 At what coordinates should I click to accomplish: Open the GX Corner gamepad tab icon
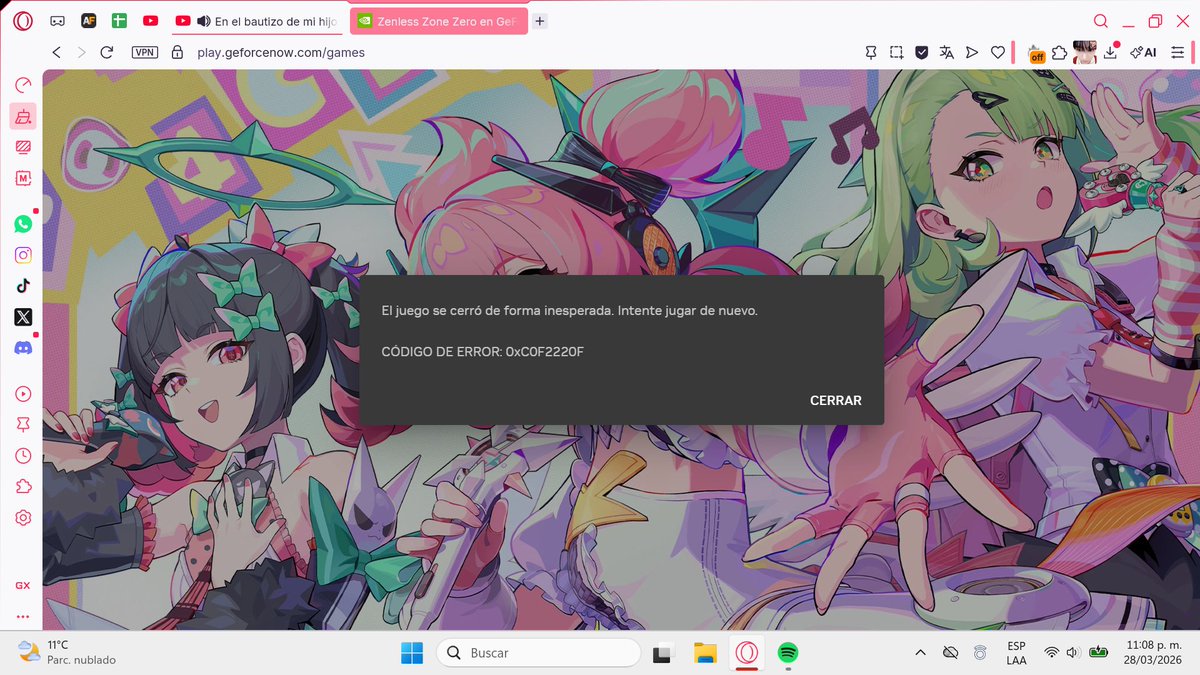tap(57, 20)
